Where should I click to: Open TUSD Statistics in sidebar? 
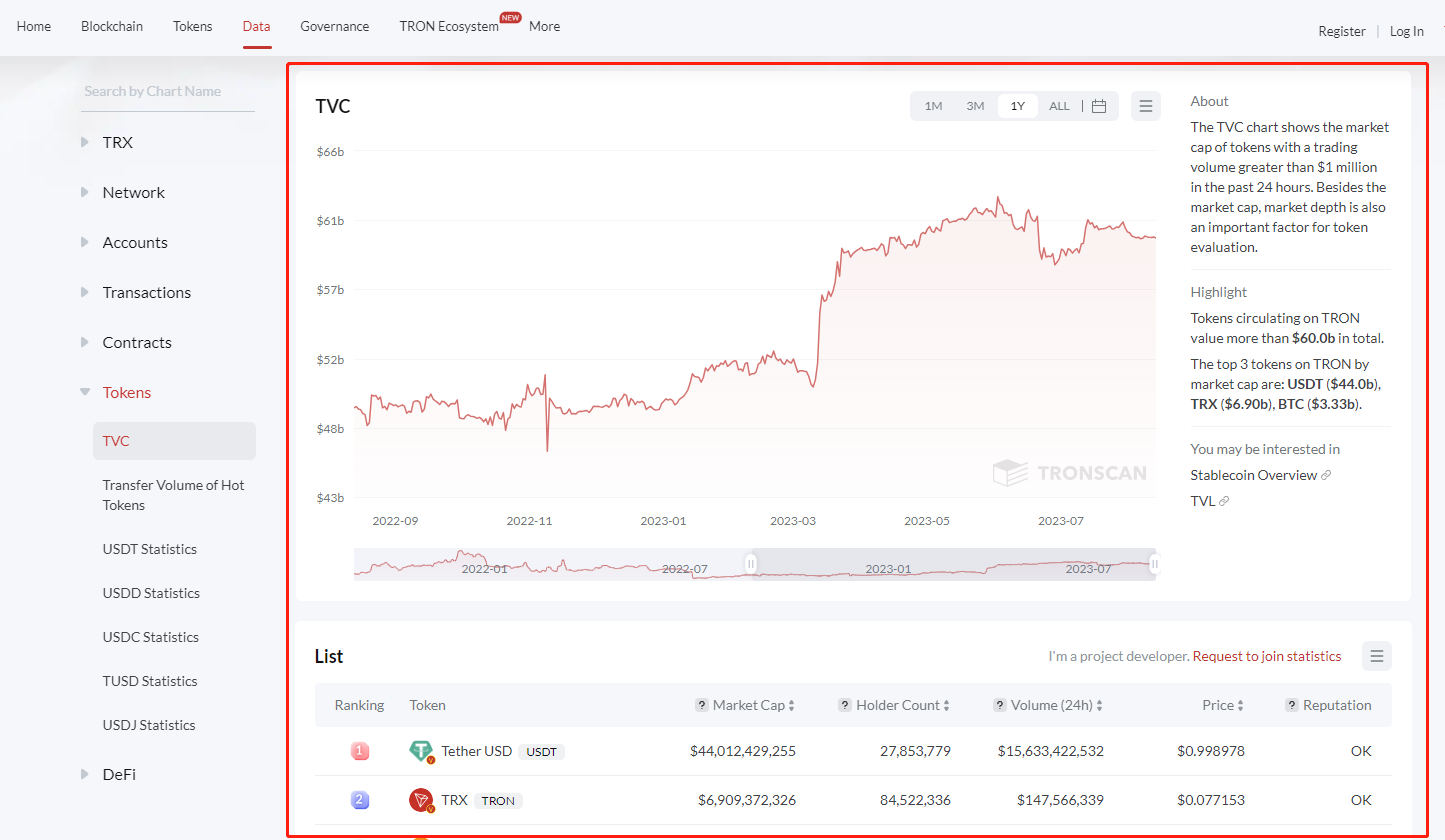(x=150, y=681)
